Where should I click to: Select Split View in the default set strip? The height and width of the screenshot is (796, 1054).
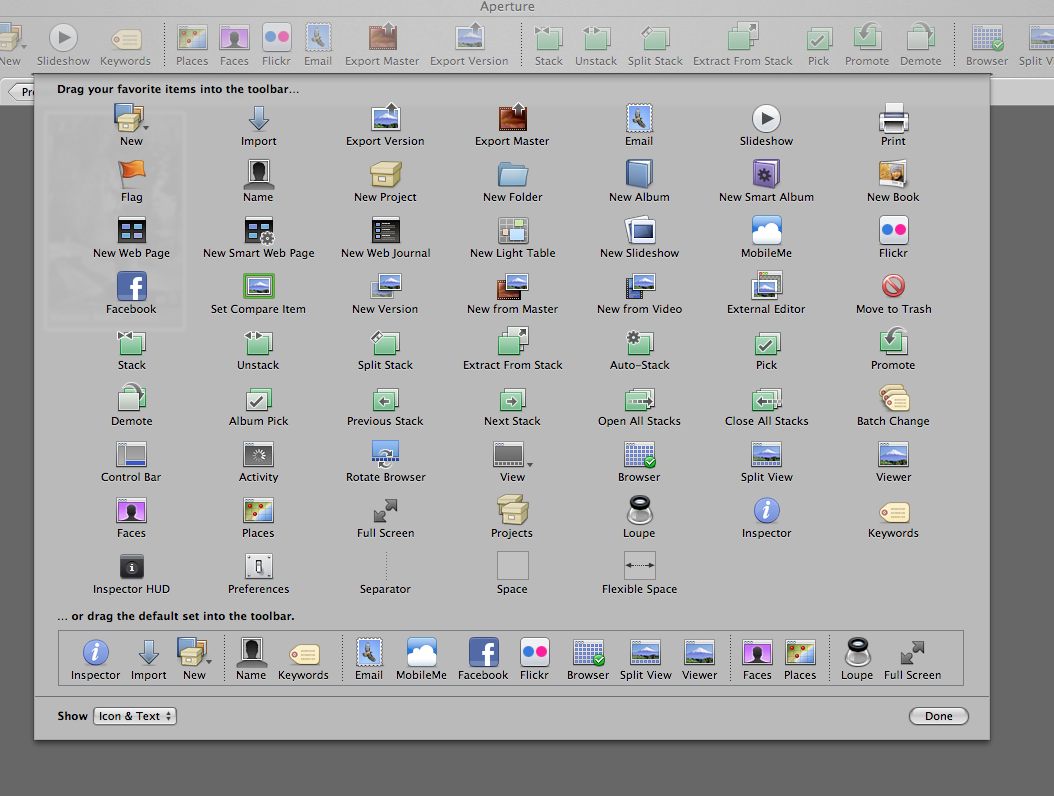coord(645,660)
